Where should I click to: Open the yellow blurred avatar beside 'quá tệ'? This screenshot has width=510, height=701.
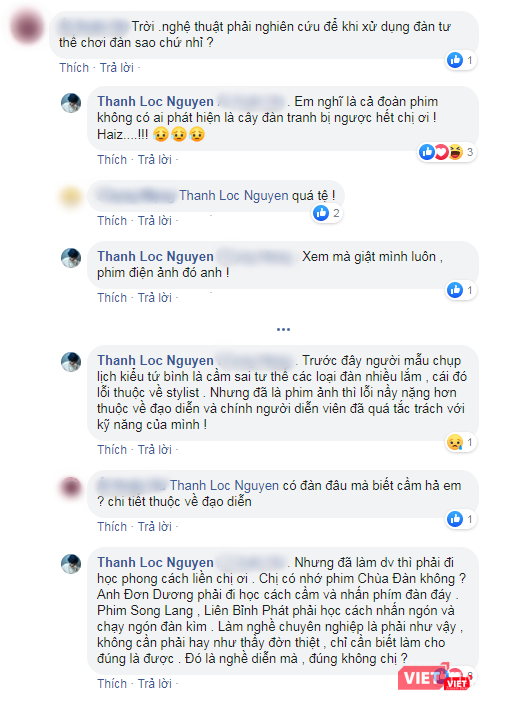pyautogui.click(x=71, y=197)
